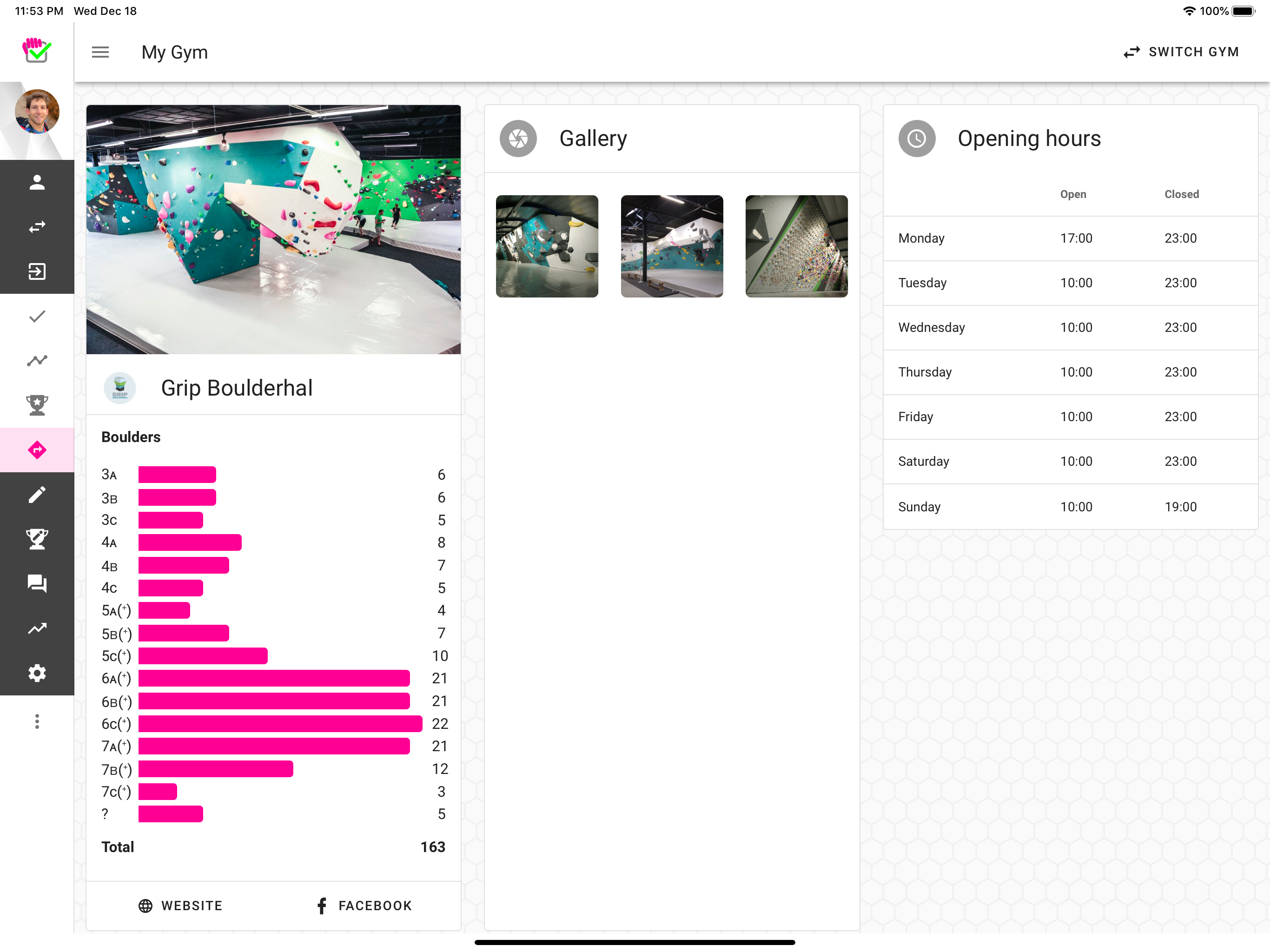
Task: Click the 'Monday' row label
Action: (921, 238)
